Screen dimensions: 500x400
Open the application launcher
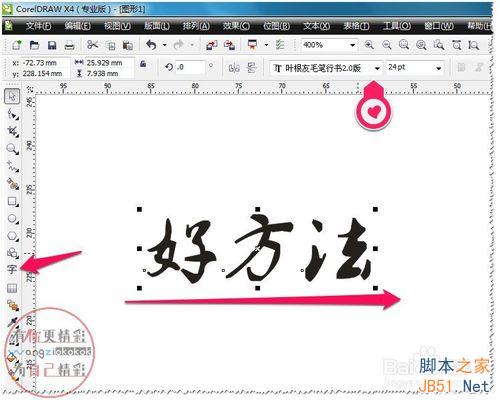252,45
